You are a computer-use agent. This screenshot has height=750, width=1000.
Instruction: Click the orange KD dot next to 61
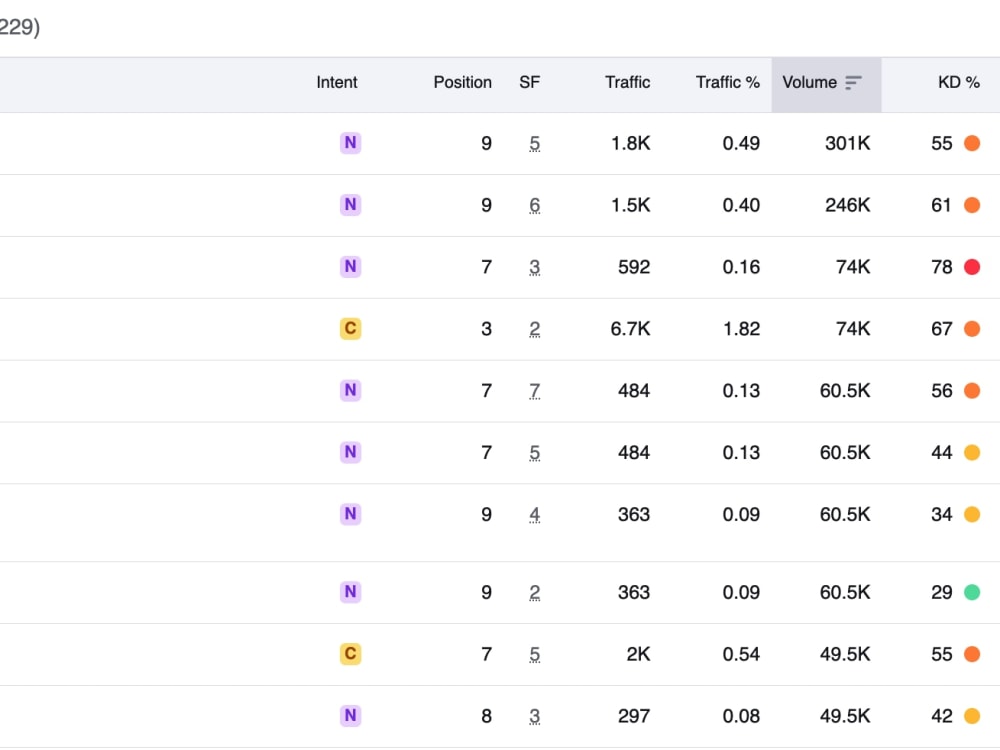point(972,205)
